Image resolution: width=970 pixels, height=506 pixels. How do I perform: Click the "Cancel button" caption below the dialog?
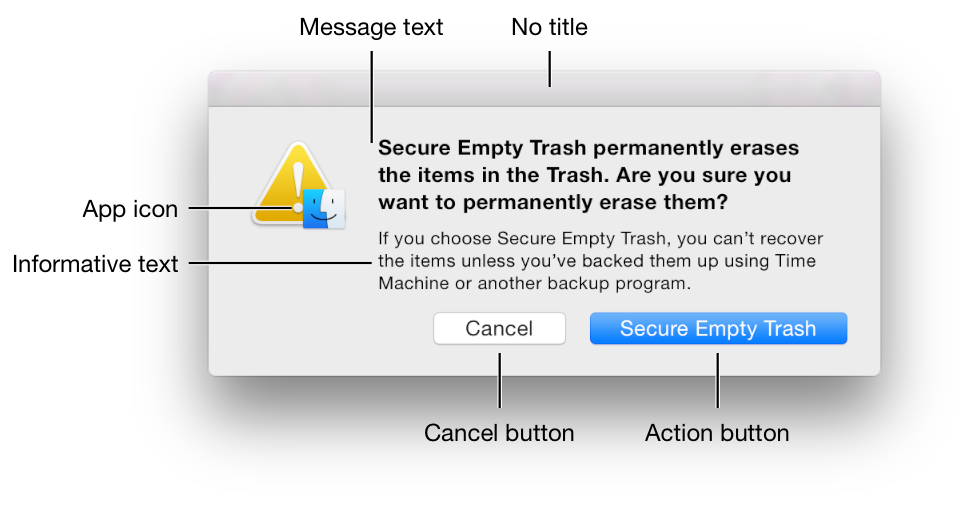click(x=499, y=433)
